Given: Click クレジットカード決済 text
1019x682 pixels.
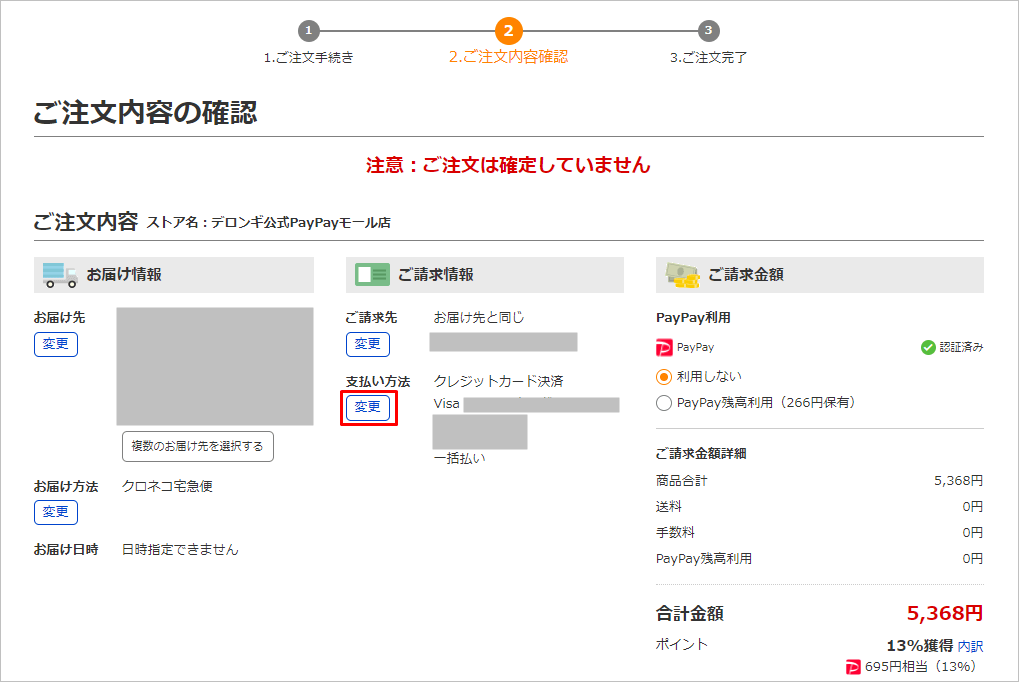Looking at the screenshot, I should tap(498, 381).
